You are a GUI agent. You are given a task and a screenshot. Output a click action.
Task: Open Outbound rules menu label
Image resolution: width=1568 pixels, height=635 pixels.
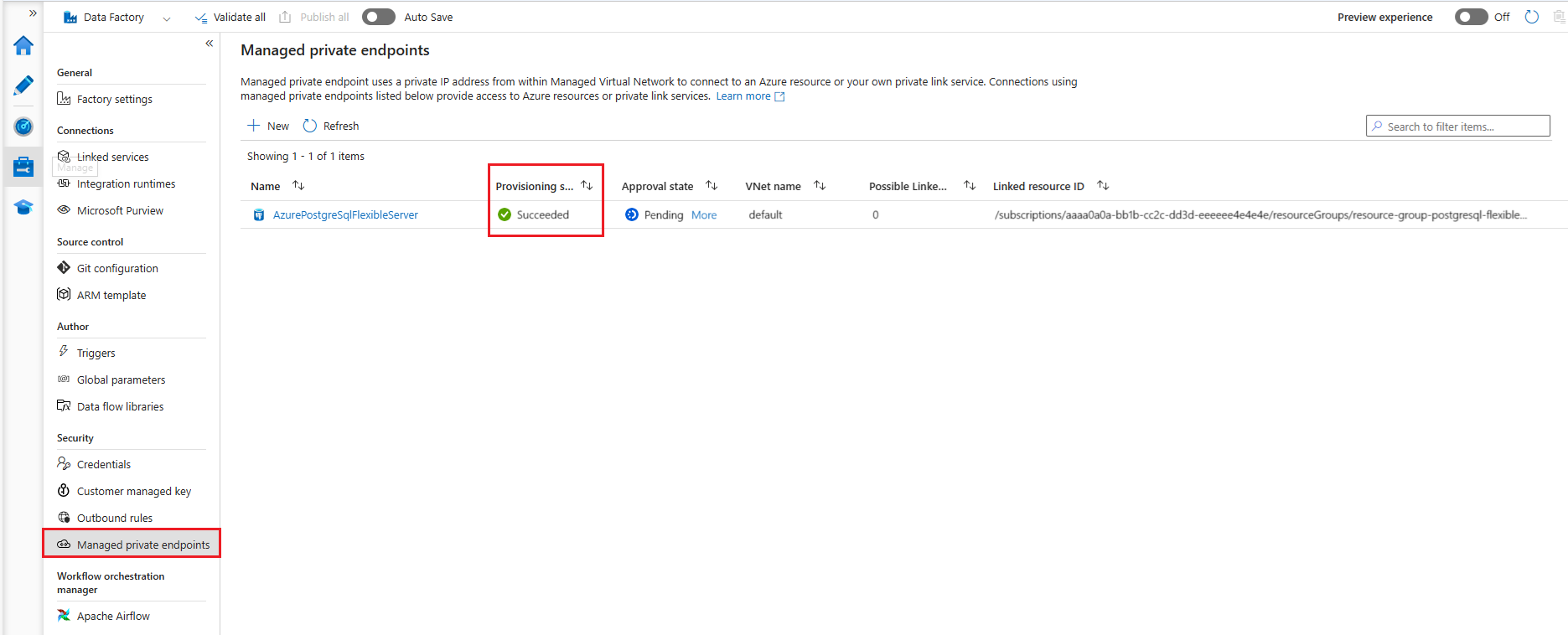(115, 519)
